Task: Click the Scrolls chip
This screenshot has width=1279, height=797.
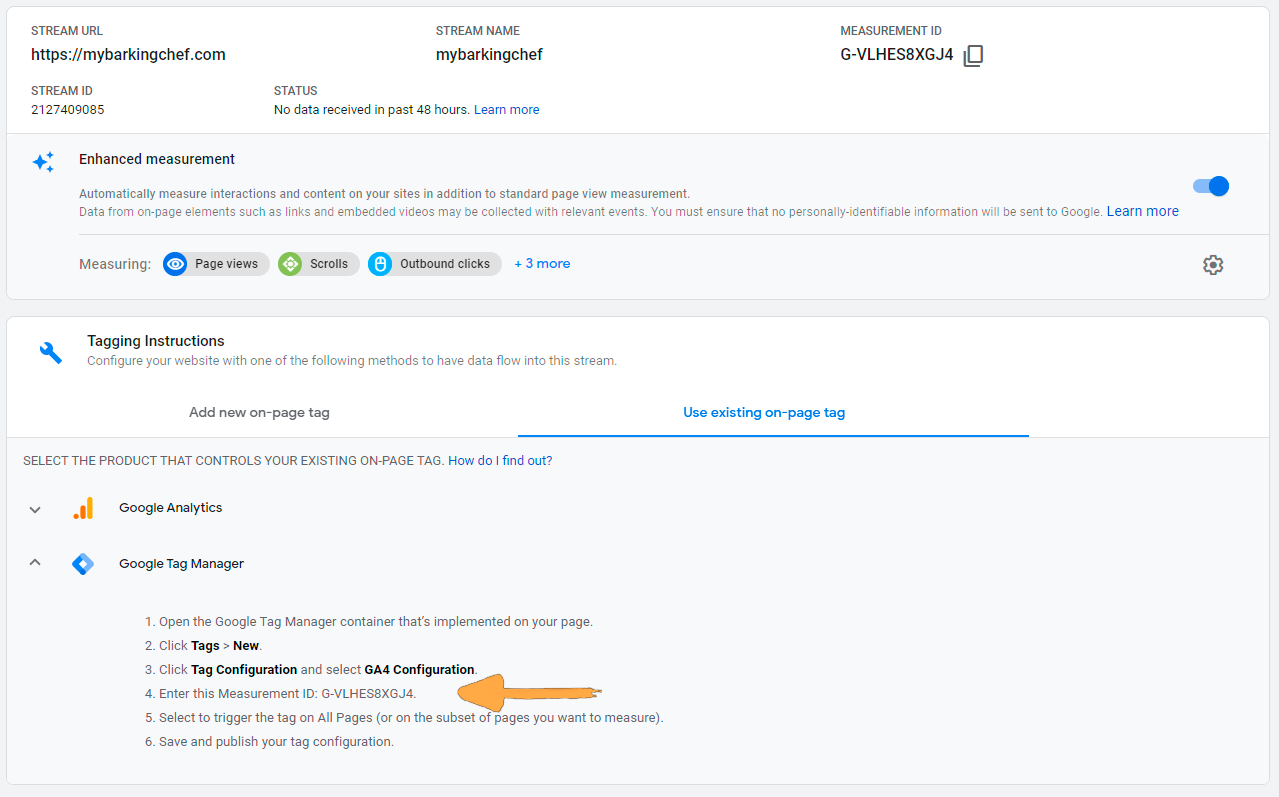Action: [319, 264]
